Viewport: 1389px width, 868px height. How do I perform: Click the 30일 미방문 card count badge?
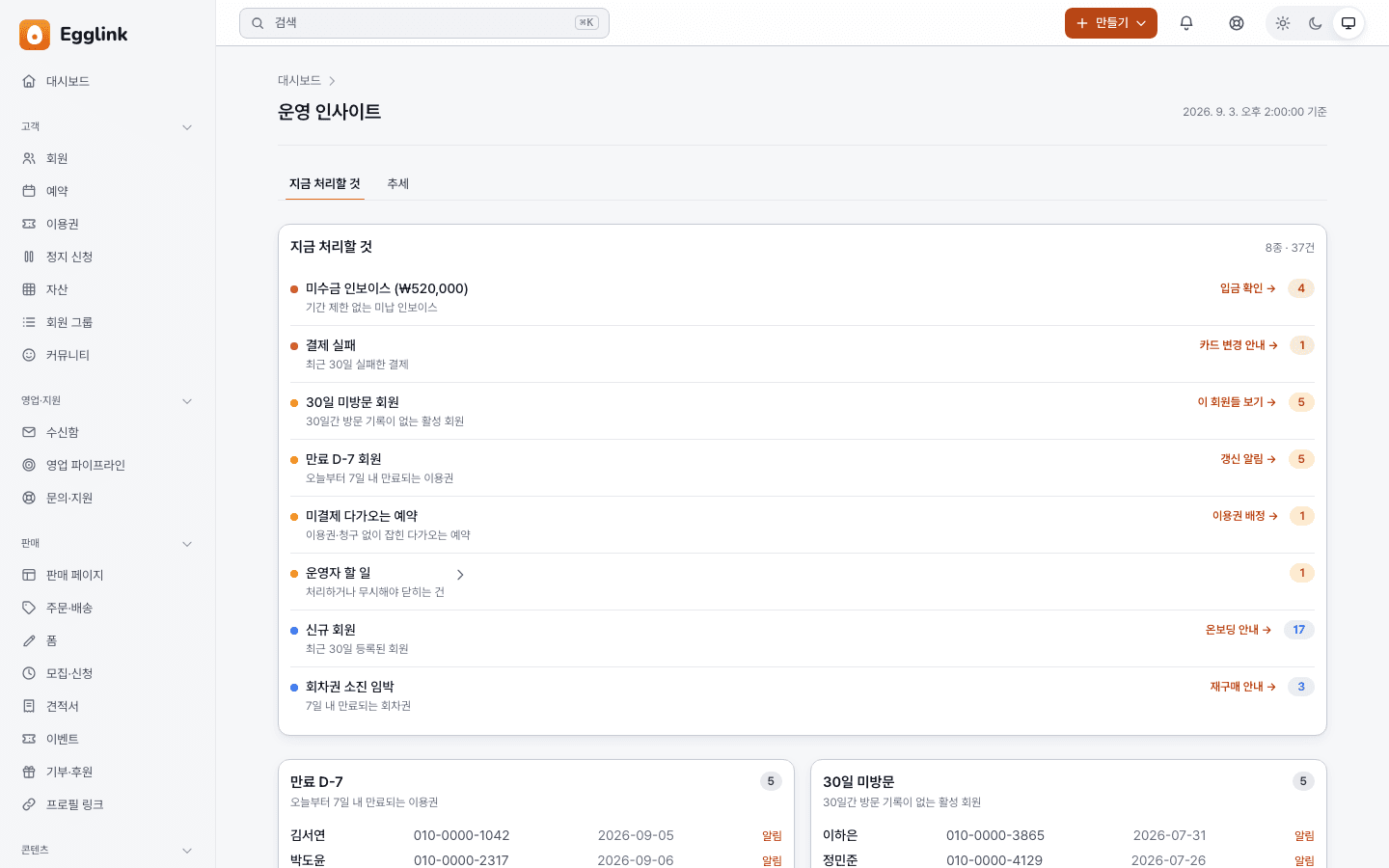tap(1303, 781)
